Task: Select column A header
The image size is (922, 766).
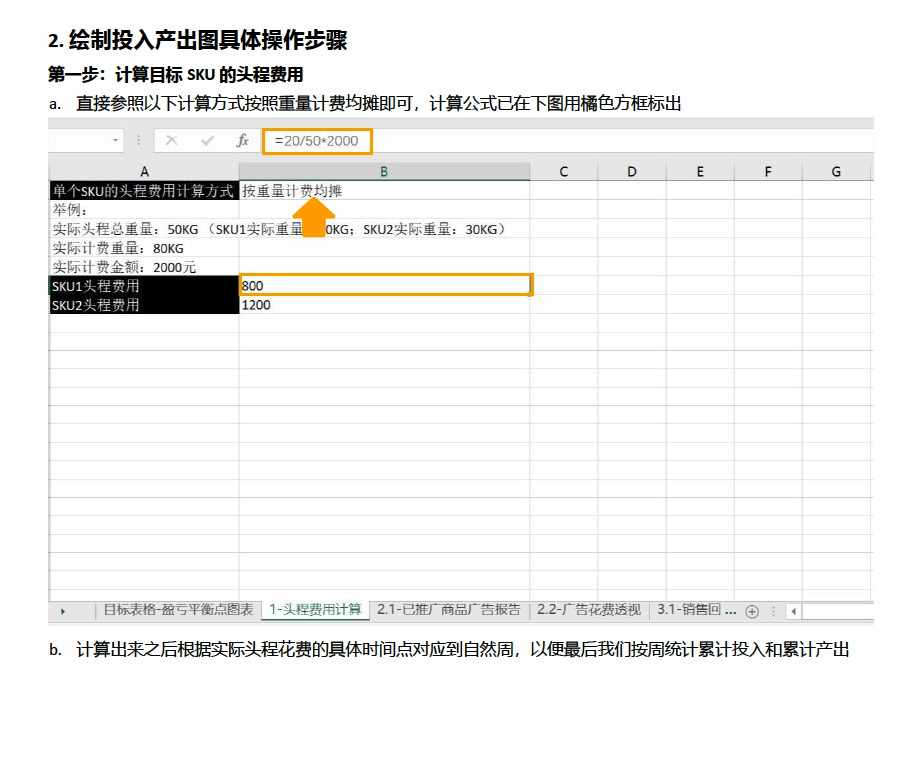Action: click(144, 172)
